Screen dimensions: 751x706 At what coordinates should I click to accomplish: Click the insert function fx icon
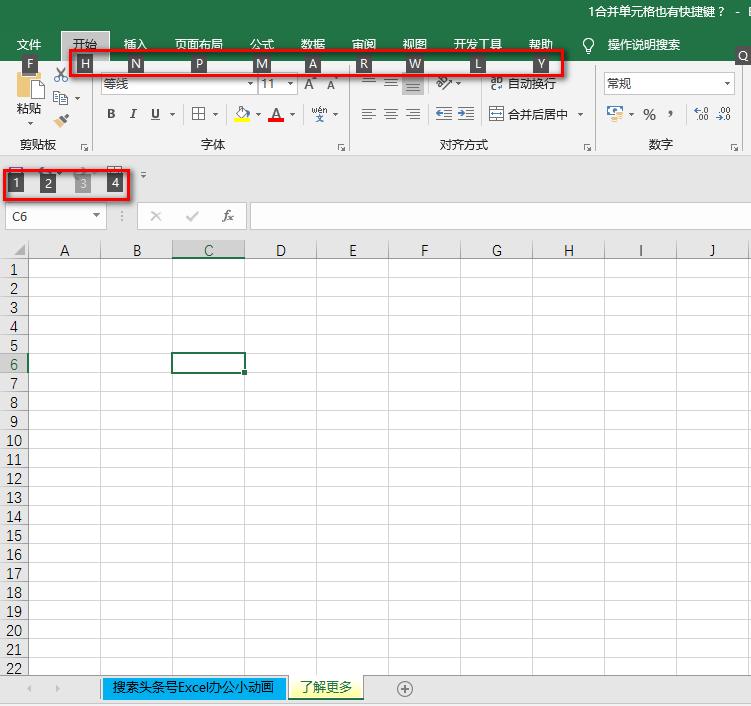[x=228, y=216]
